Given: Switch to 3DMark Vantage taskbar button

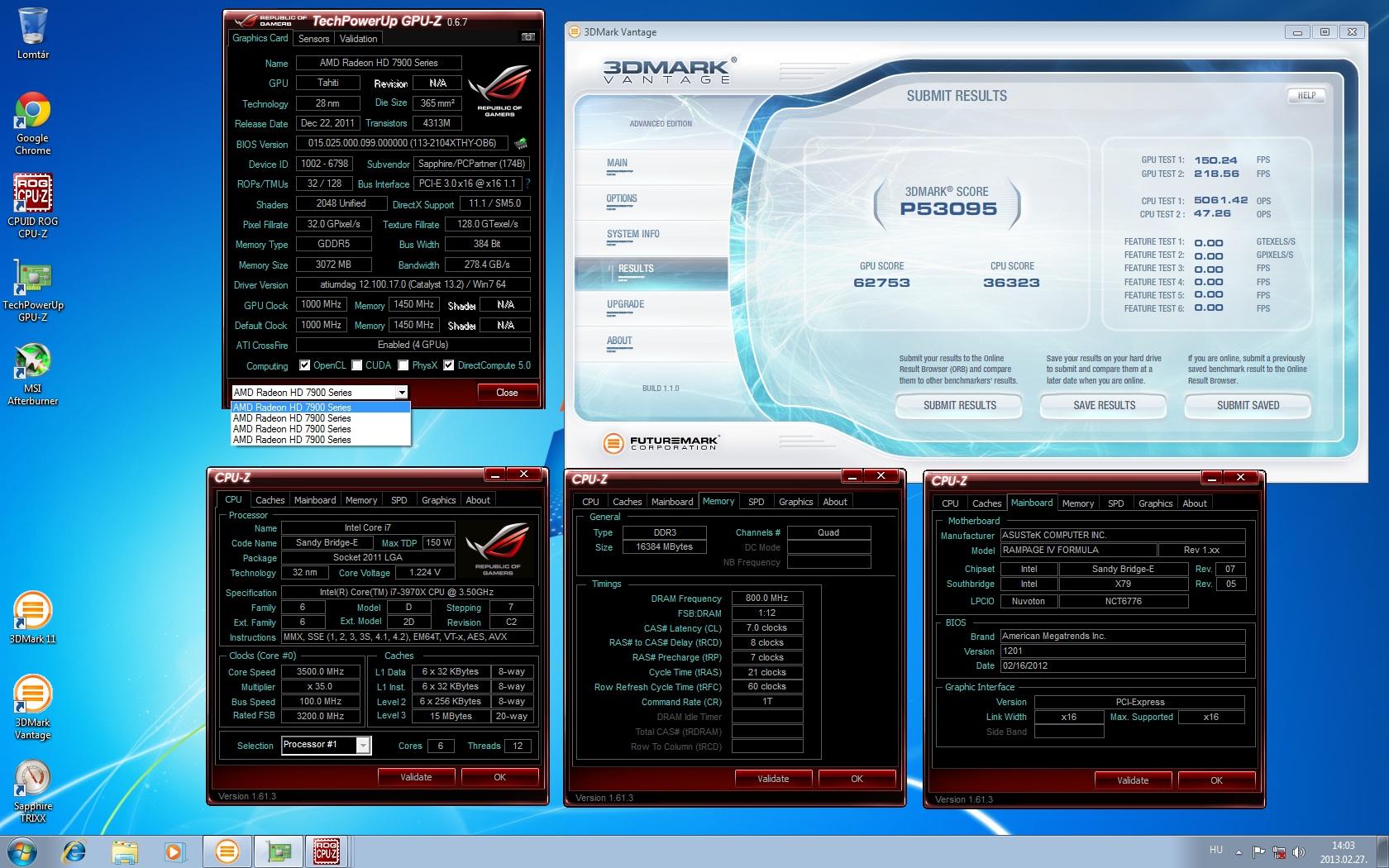Looking at the screenshot, I should (227, 851).
